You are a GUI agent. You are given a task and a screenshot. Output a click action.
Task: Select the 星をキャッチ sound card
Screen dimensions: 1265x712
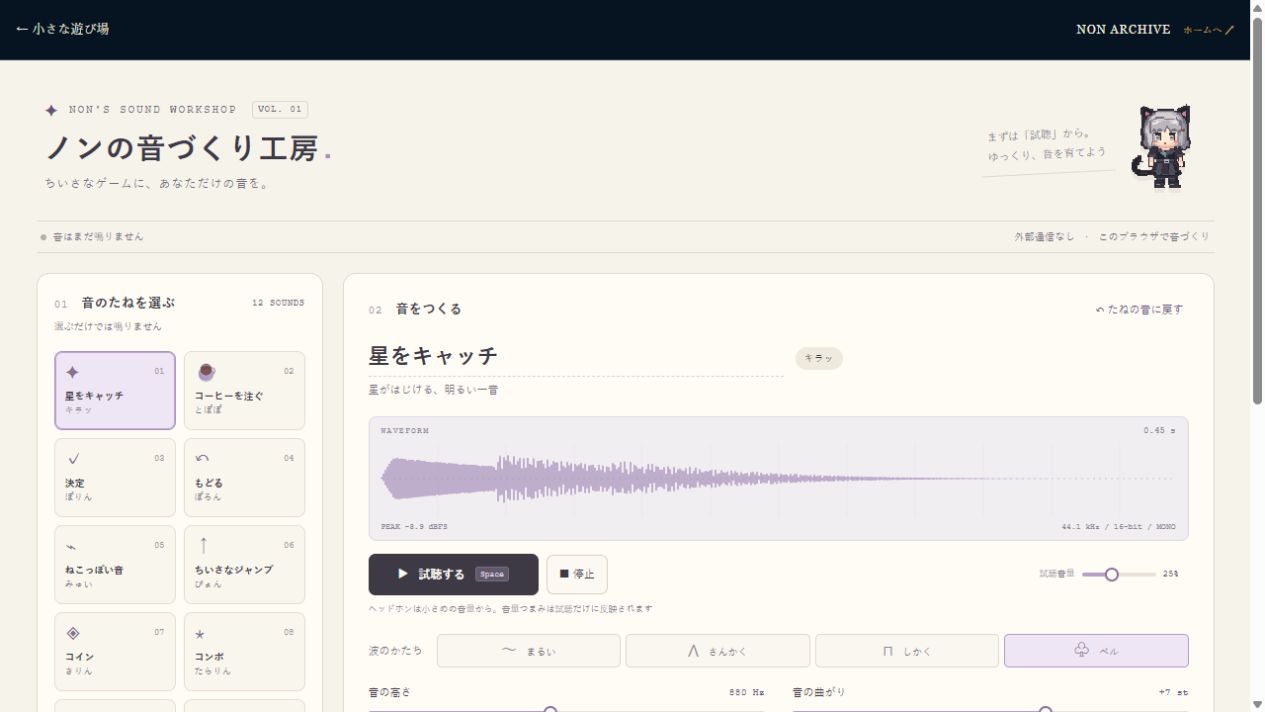(115, 390)
